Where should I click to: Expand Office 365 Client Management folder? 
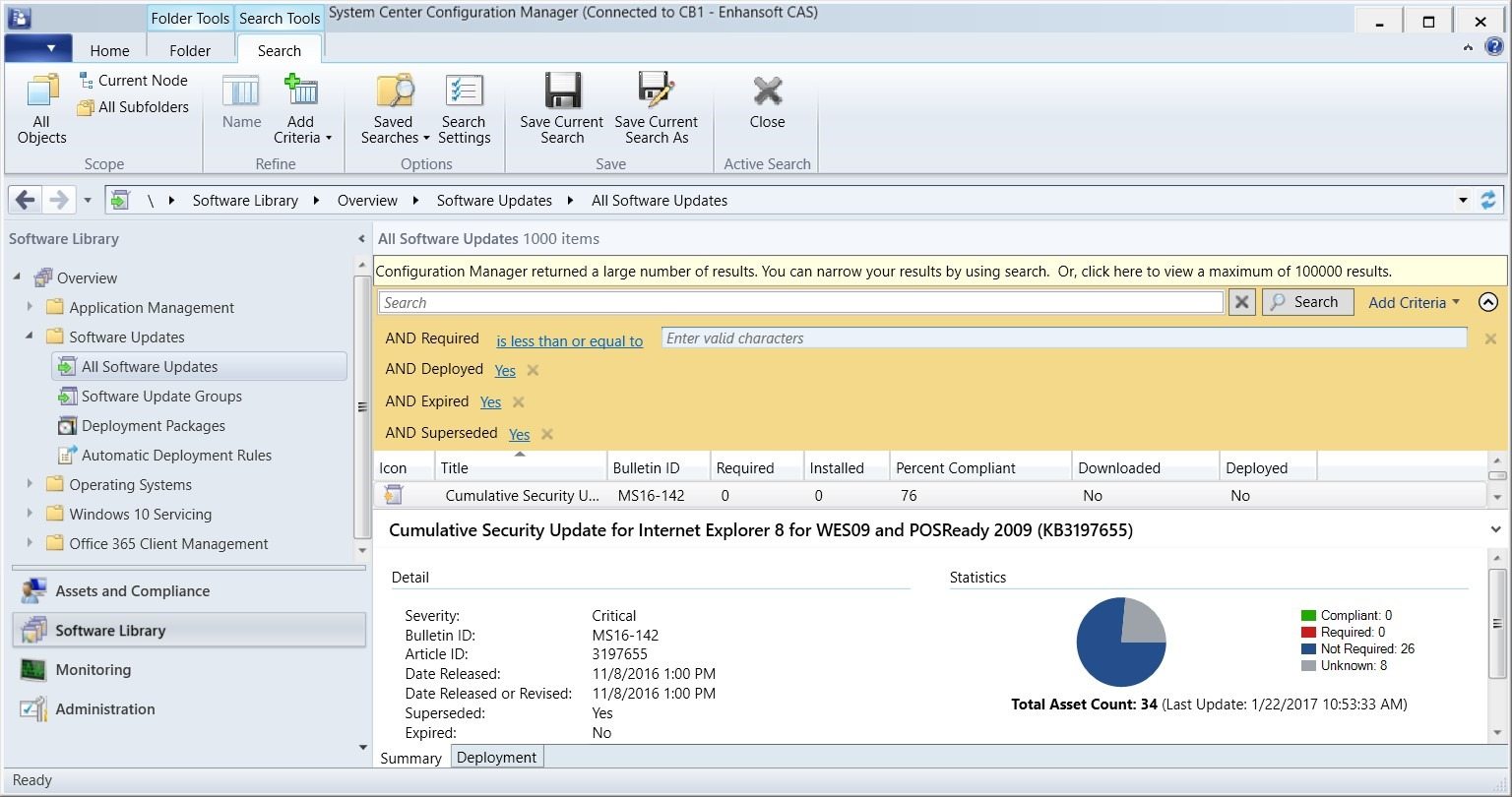(x=30, y=543)
